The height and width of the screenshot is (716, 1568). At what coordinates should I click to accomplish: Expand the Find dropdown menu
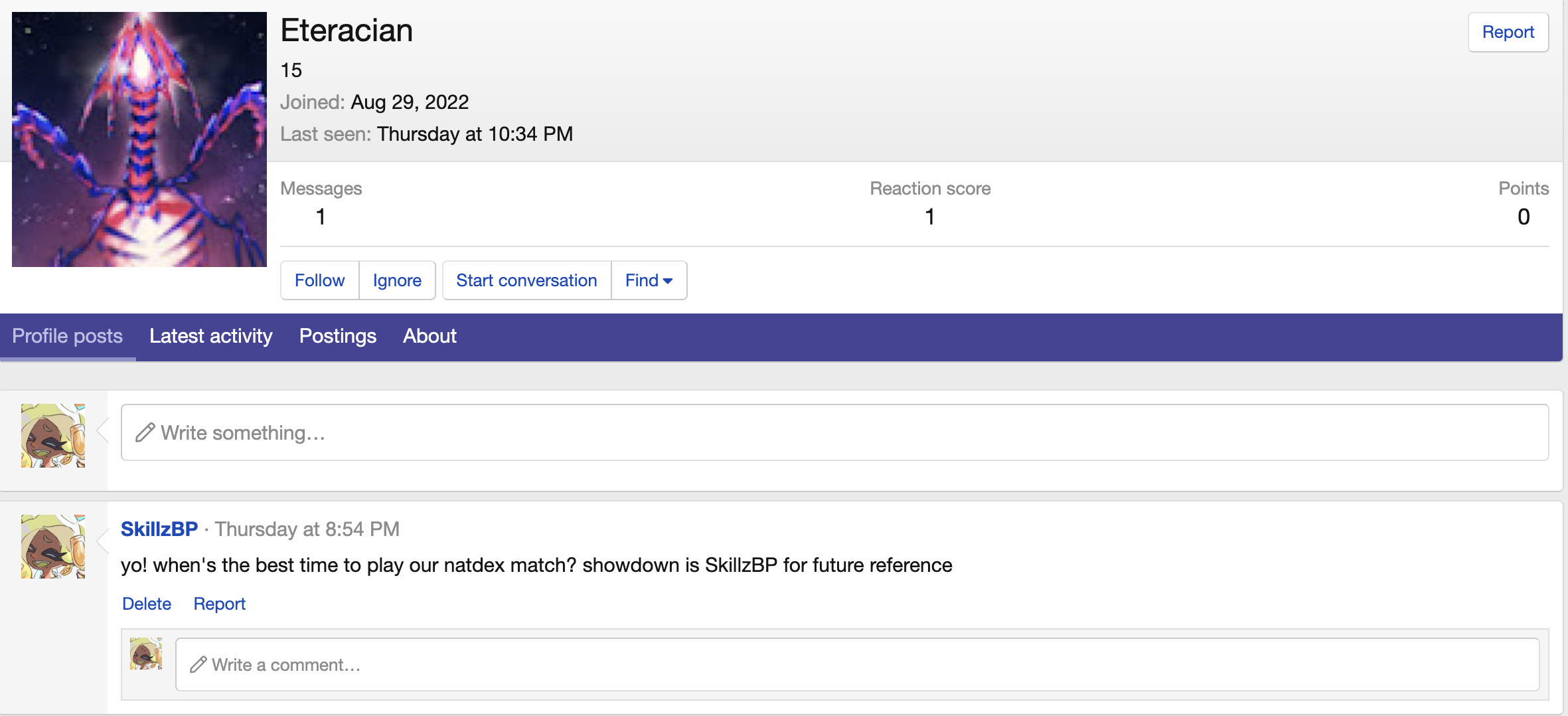click(649, 280)
